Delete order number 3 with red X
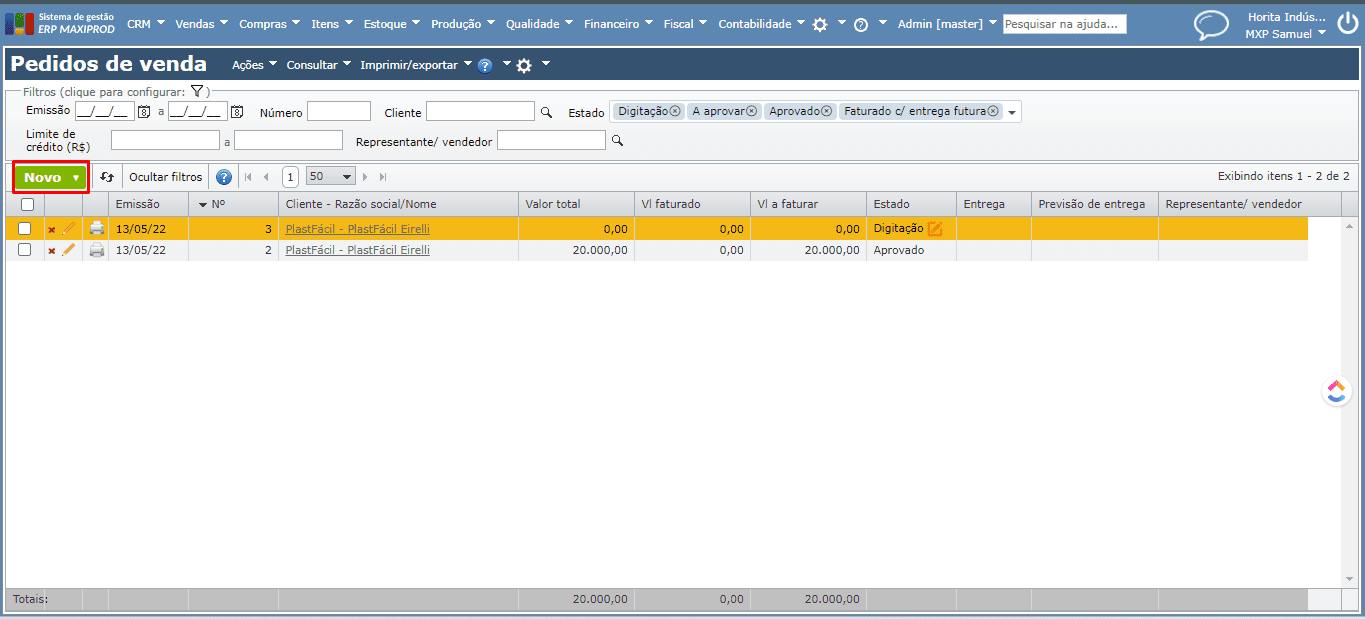Viewport: 1365px width, 619px height. coord(52,229)
